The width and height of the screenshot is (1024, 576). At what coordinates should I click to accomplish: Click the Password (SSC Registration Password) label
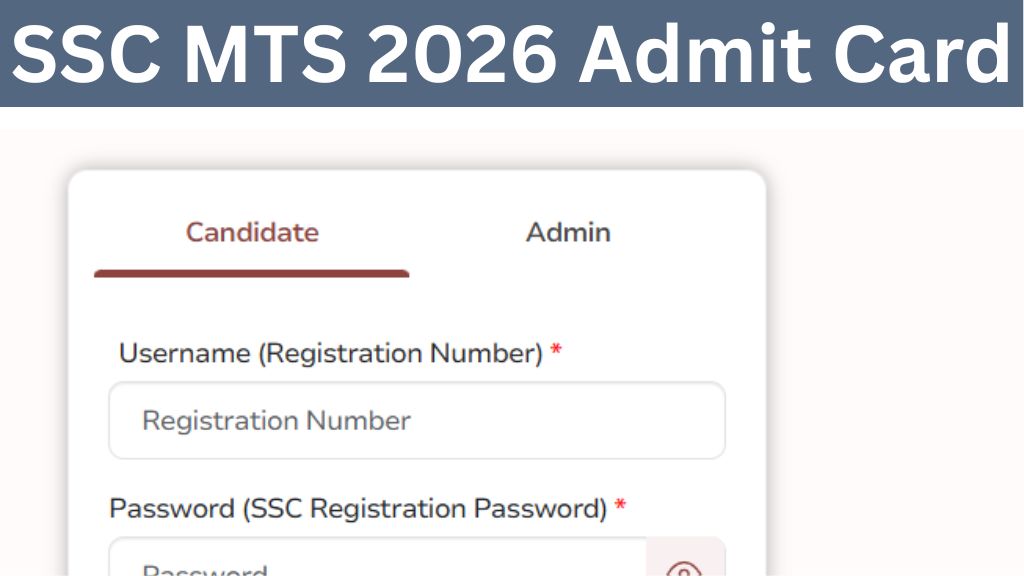[363, 508]
